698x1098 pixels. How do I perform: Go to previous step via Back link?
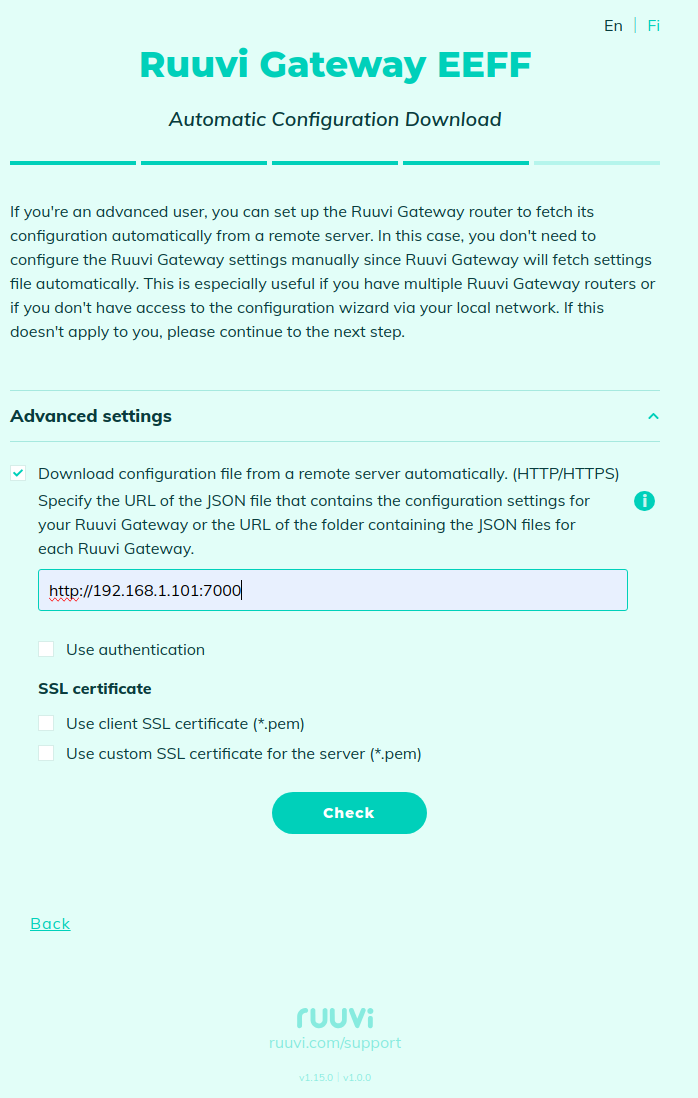pyautogui.click(x=50, y=924)
